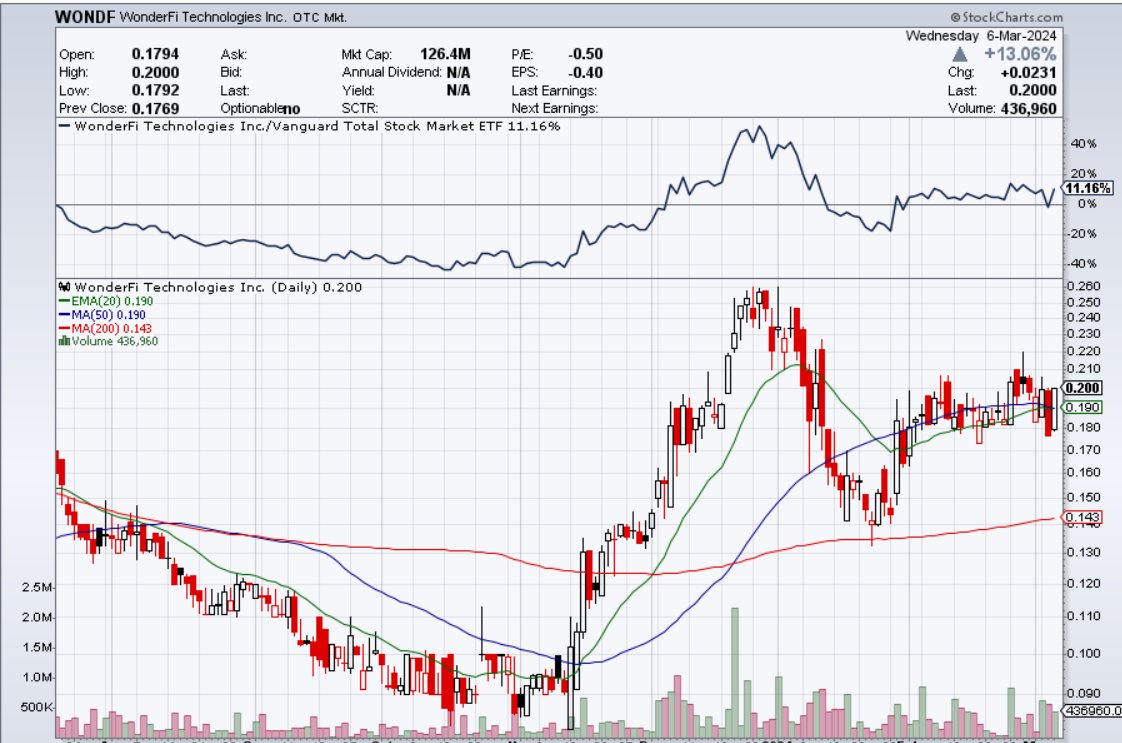
Task: Click the 11.16% ratio tag on right axis
Action: coord(1088,188)
